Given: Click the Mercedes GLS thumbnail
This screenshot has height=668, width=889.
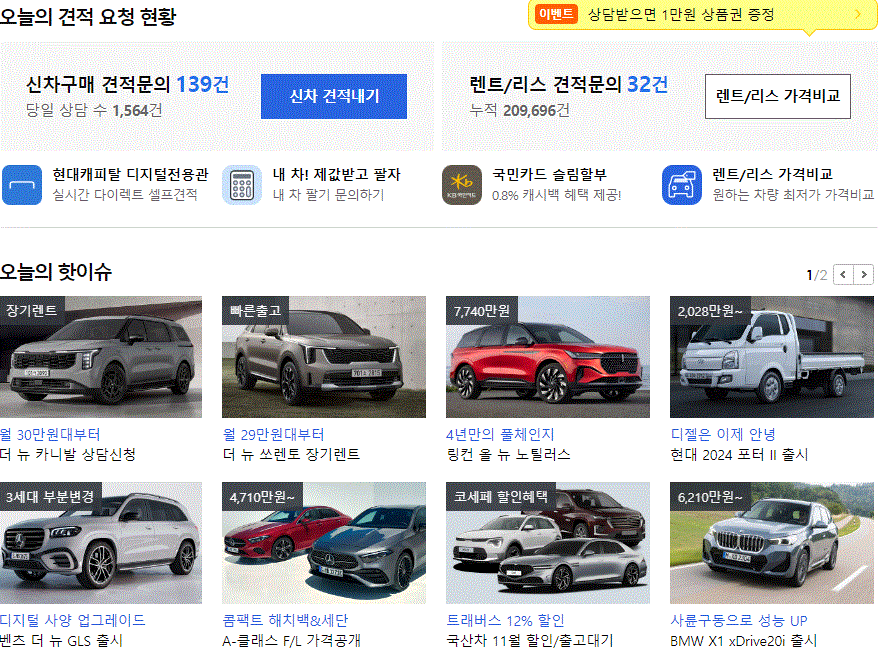Looking at the screenshot, I should (x=101, y=543).
